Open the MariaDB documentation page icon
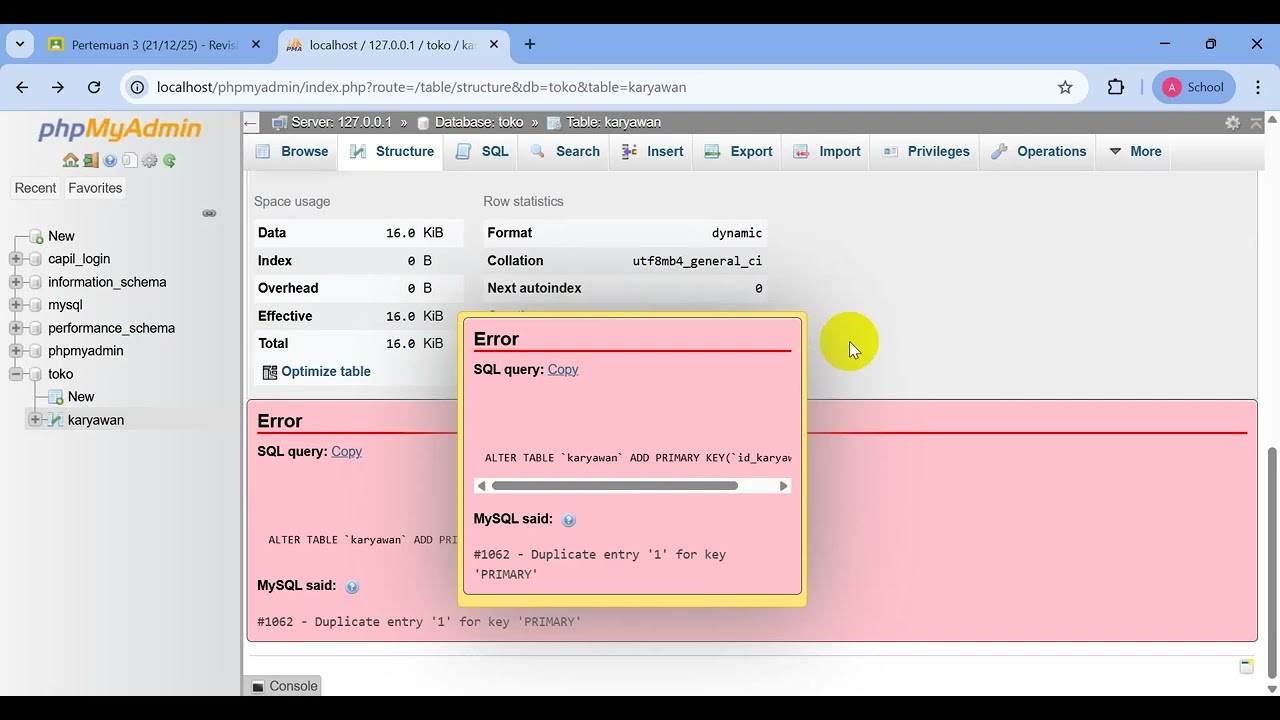The width and height of the screenshot is (1280, 720). coord(130,160)
